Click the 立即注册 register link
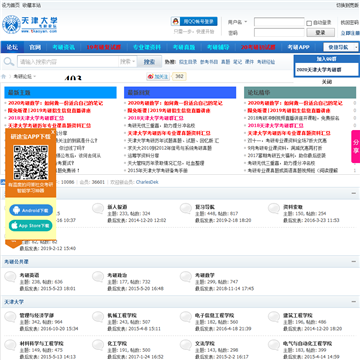 350,33
